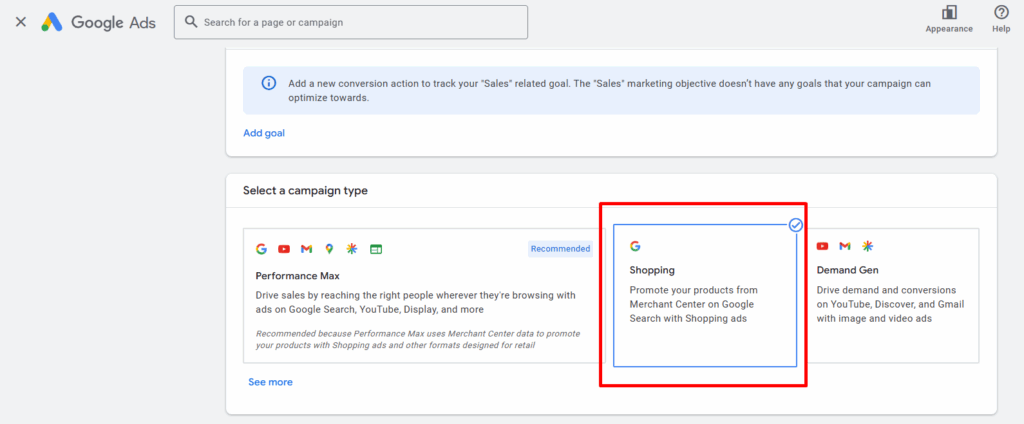Toggle the Shopping card selected checkmark

795,225
